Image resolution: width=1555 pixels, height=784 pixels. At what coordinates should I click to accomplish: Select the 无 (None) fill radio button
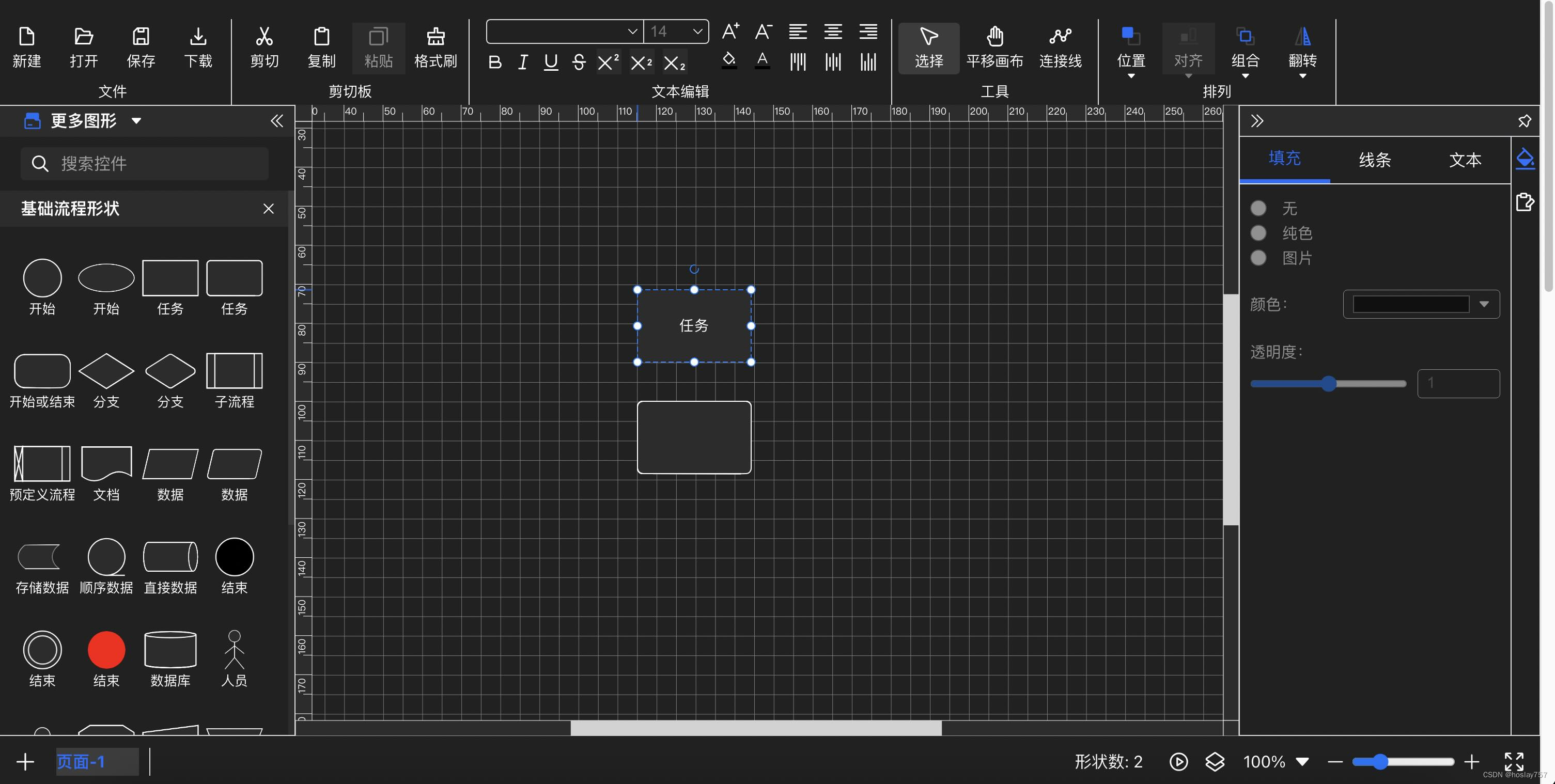1258,208
